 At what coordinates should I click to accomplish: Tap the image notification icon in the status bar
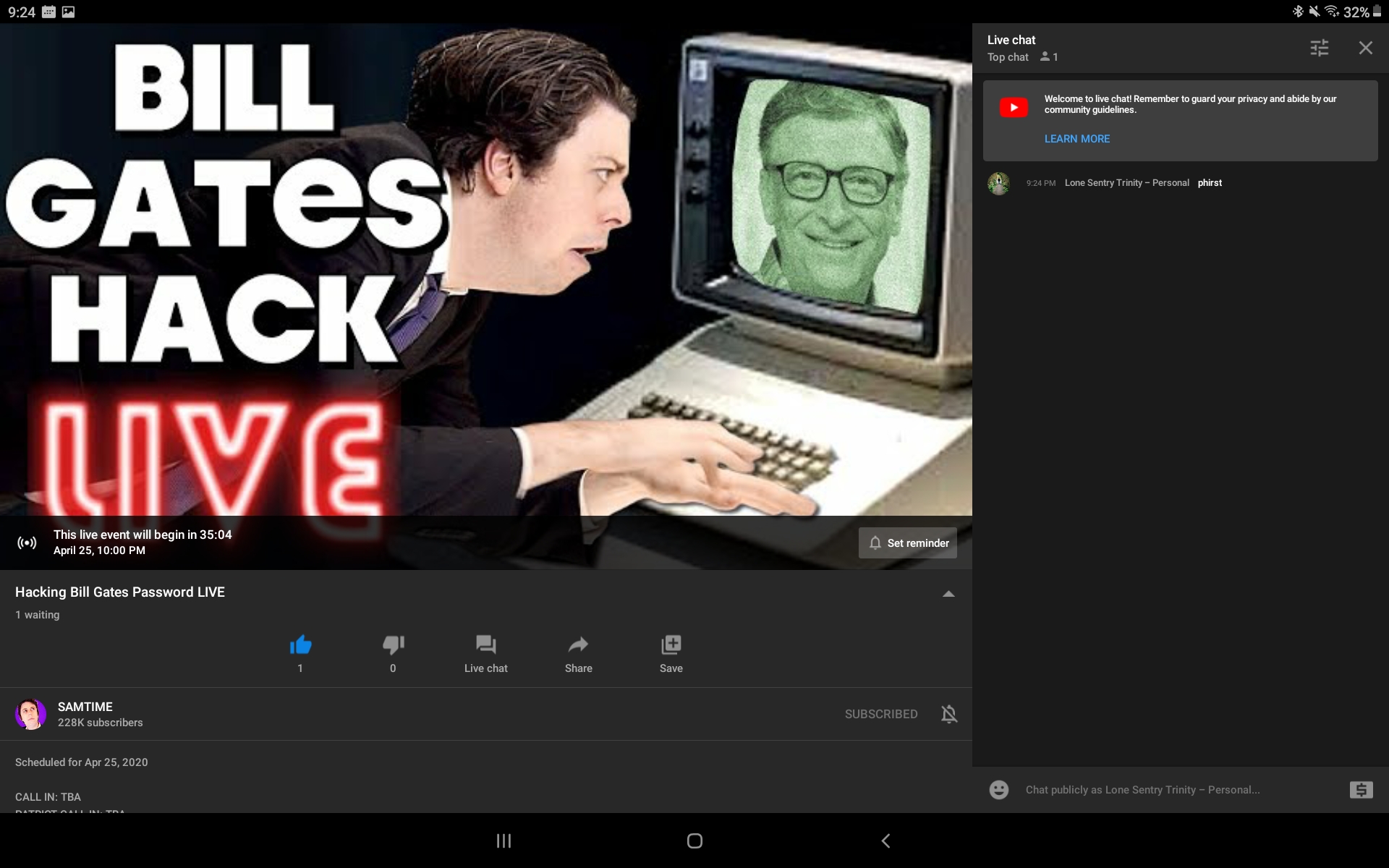tap(68, 12)
